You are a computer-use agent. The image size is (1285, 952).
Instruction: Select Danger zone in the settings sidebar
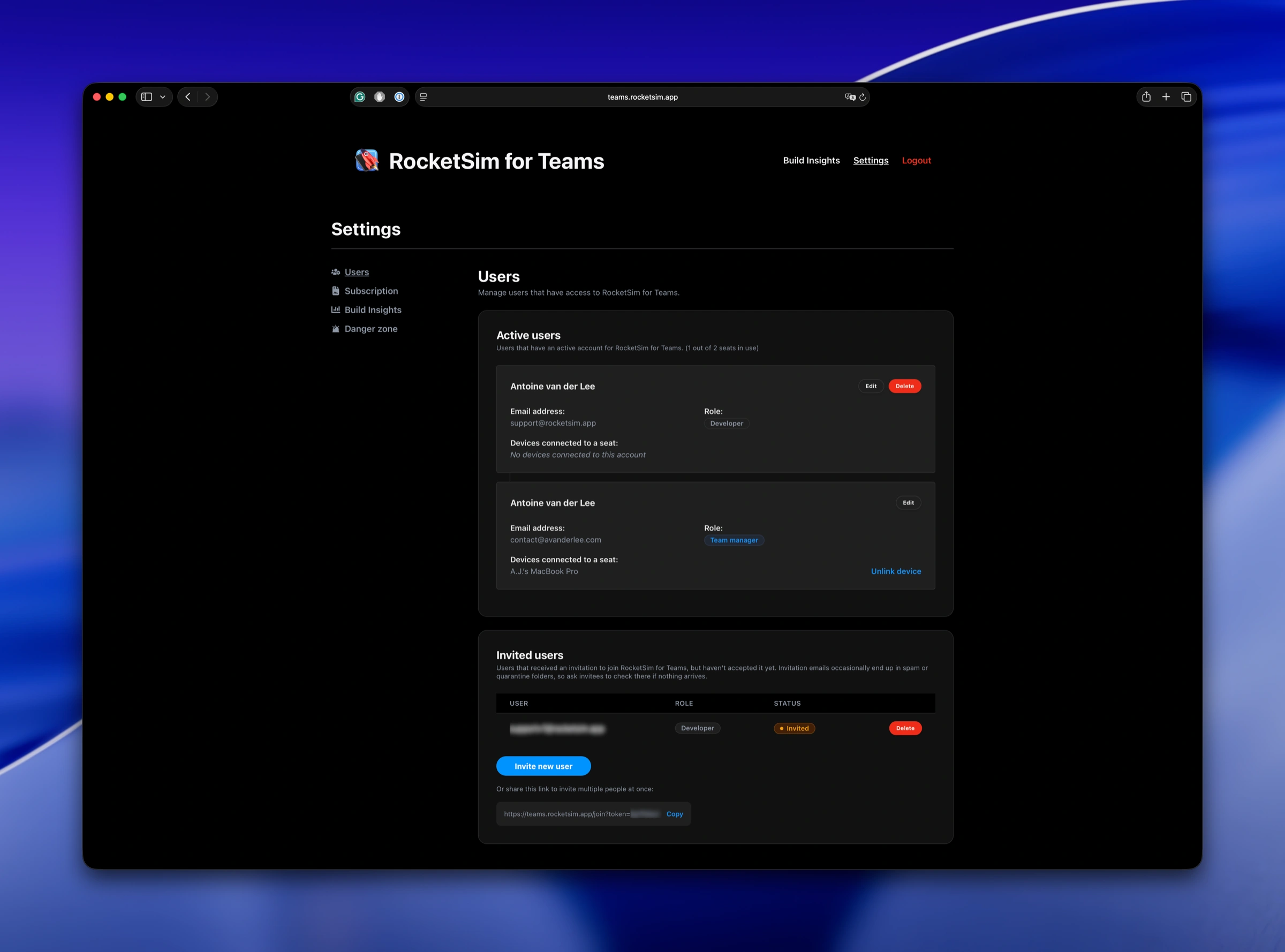coord(371,328)
